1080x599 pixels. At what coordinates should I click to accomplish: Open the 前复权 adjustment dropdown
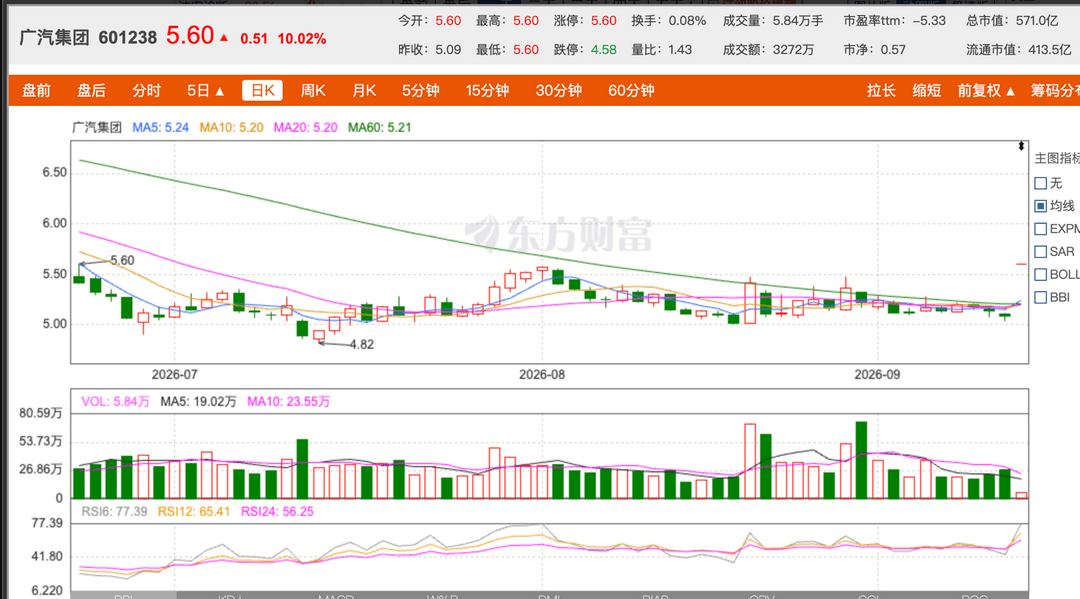point(986,90)
